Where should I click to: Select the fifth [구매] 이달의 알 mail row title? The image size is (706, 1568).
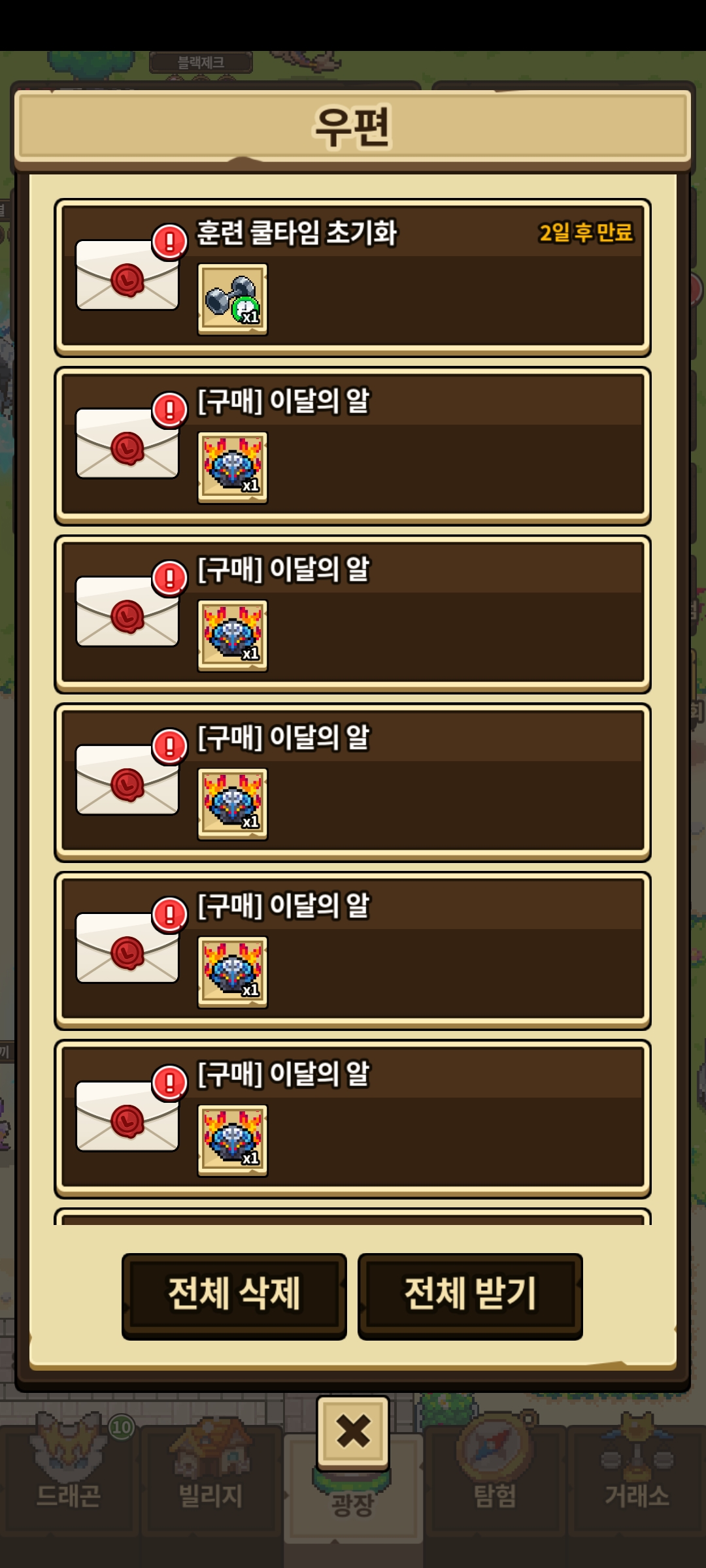[284, 1074]
